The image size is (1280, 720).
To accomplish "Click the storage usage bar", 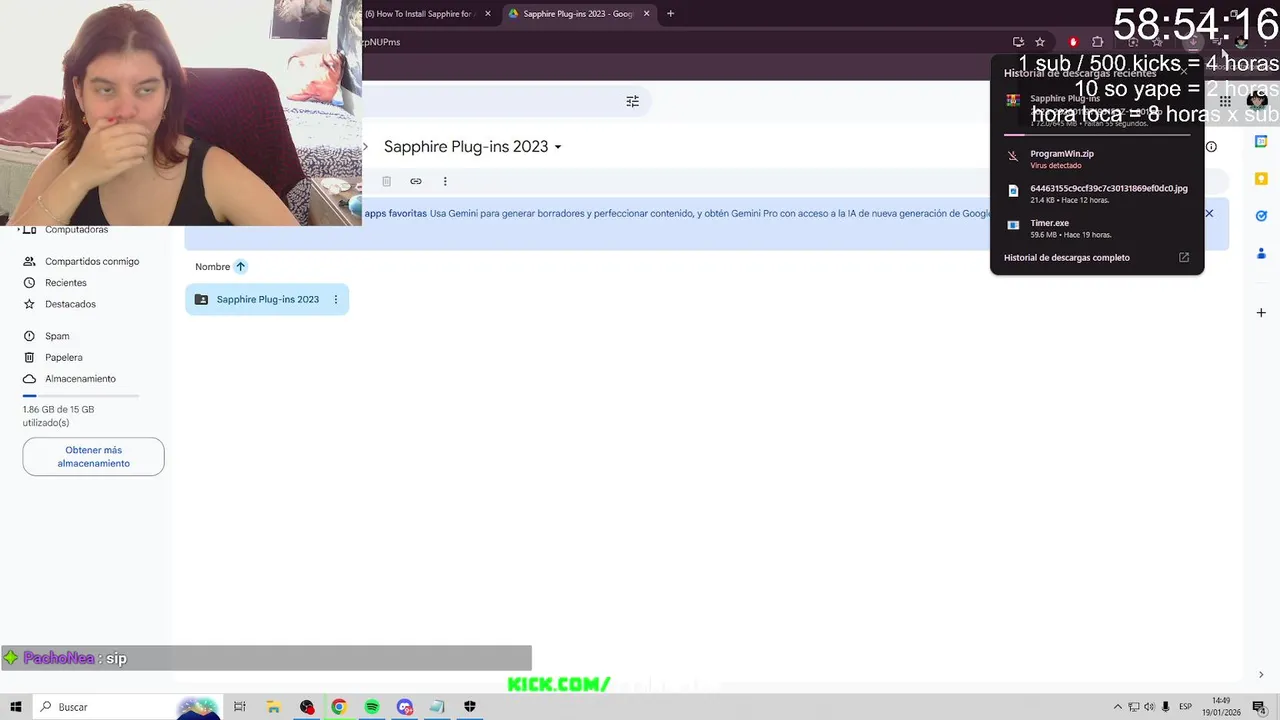I will coord(81,396).
